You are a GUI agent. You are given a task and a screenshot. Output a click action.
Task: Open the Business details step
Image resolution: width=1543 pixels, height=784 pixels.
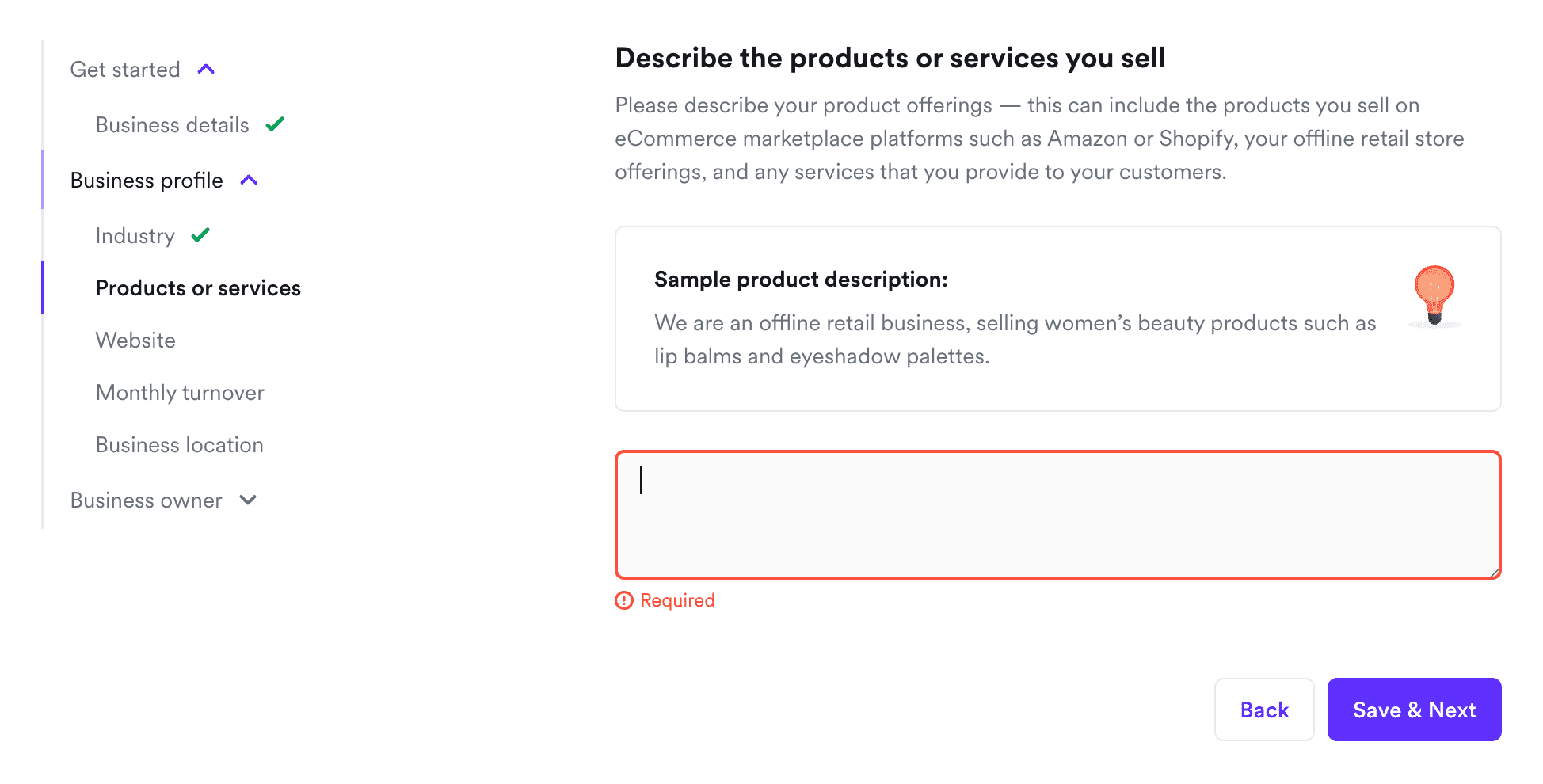(172, 125)
